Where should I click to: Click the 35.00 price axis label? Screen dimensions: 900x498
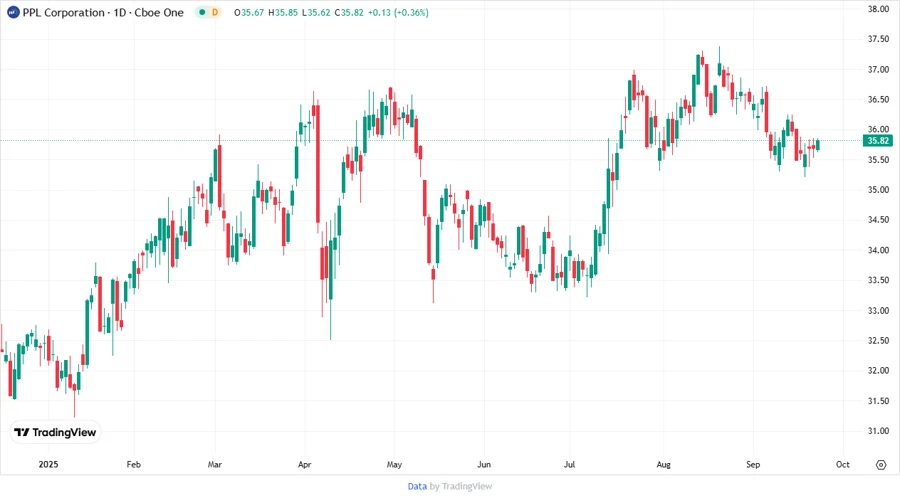point(878,189)
